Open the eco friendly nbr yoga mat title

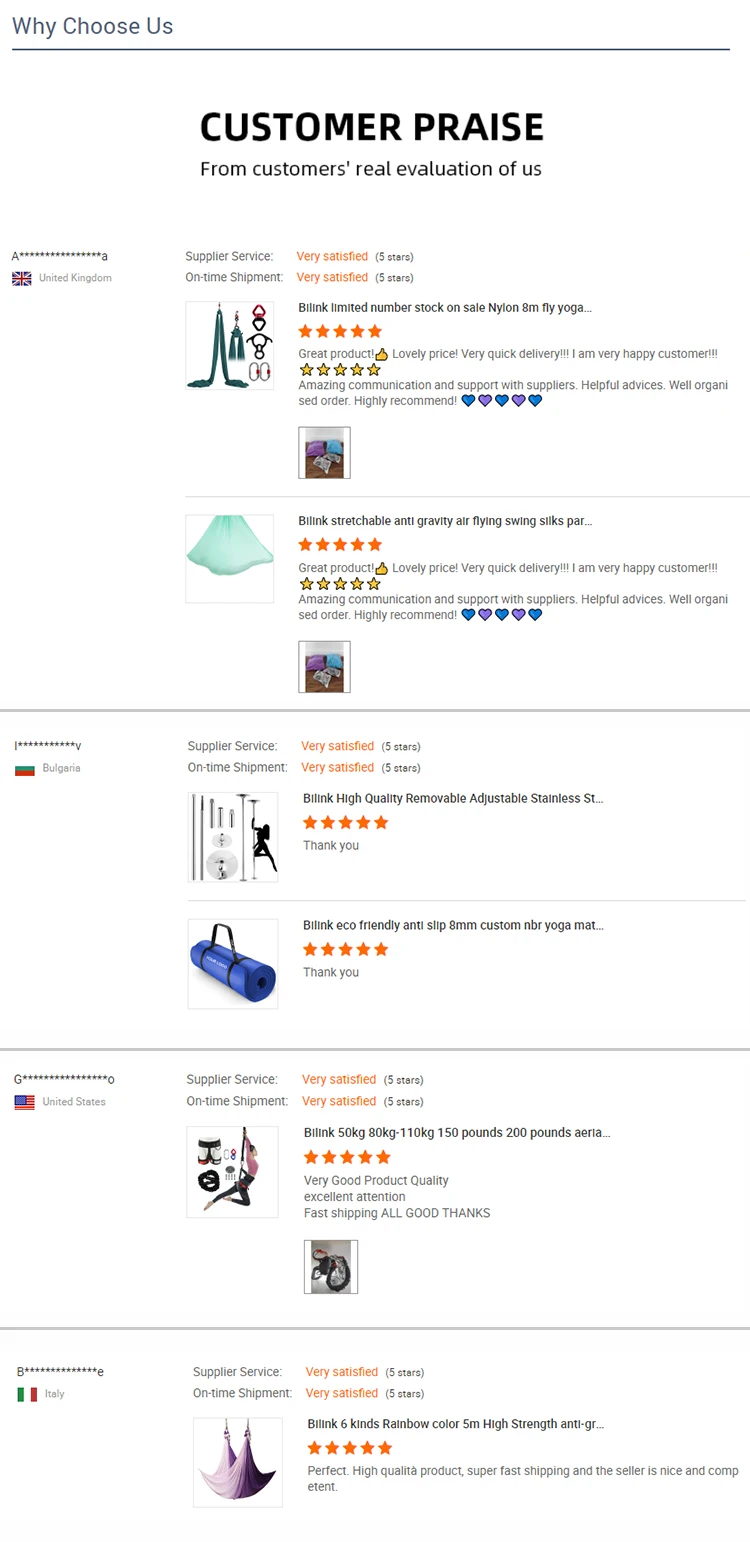[454, 925]
